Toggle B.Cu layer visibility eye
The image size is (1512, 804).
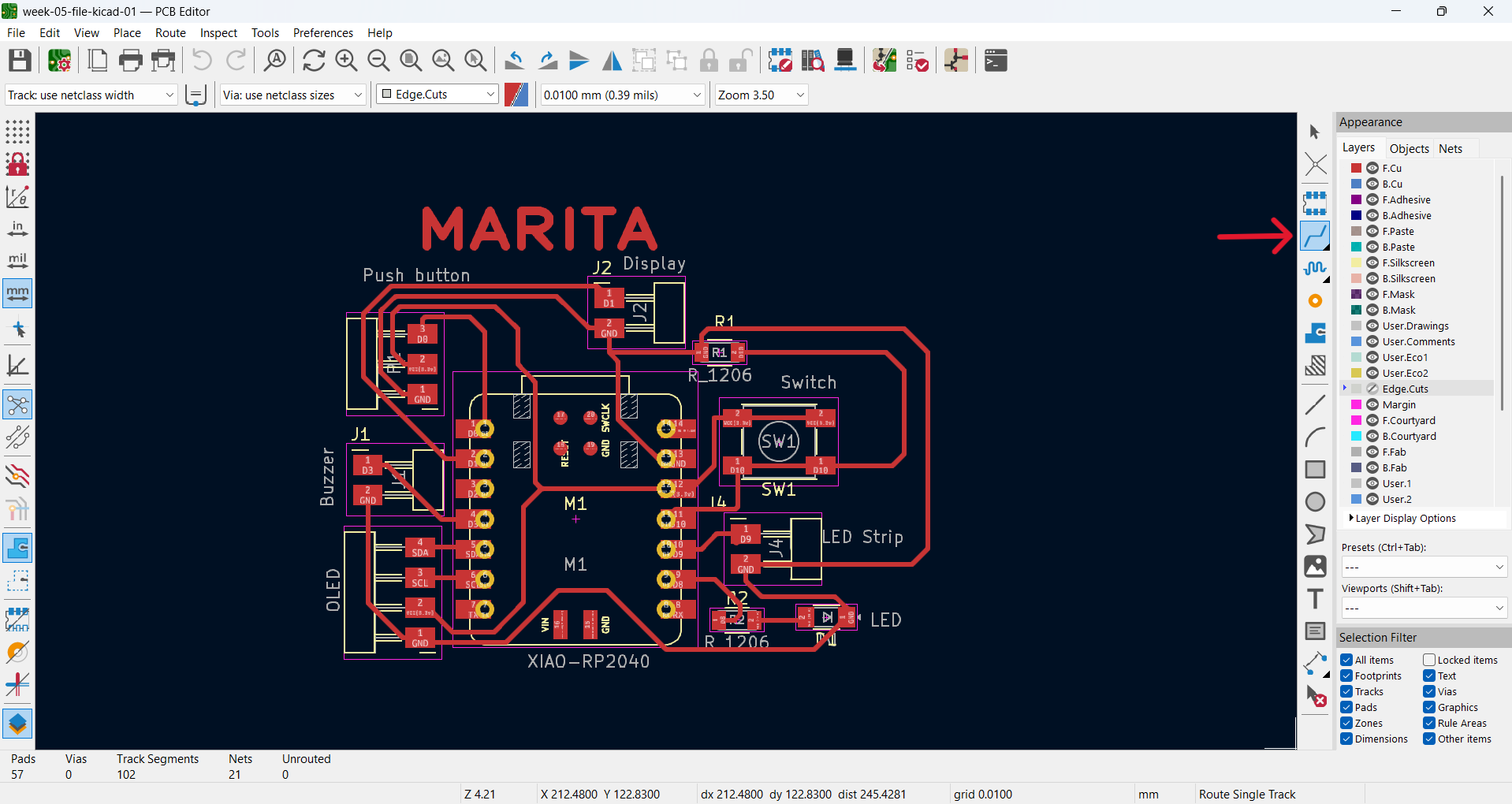point(1372,184)
